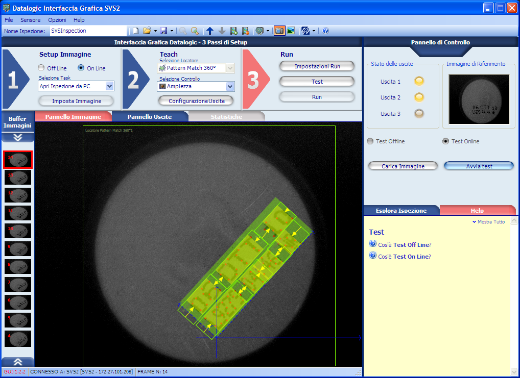The height and width of the screenshot is (378, 520).
Task: Open the Seleziona Task dropdown
Action: [76, 86]
